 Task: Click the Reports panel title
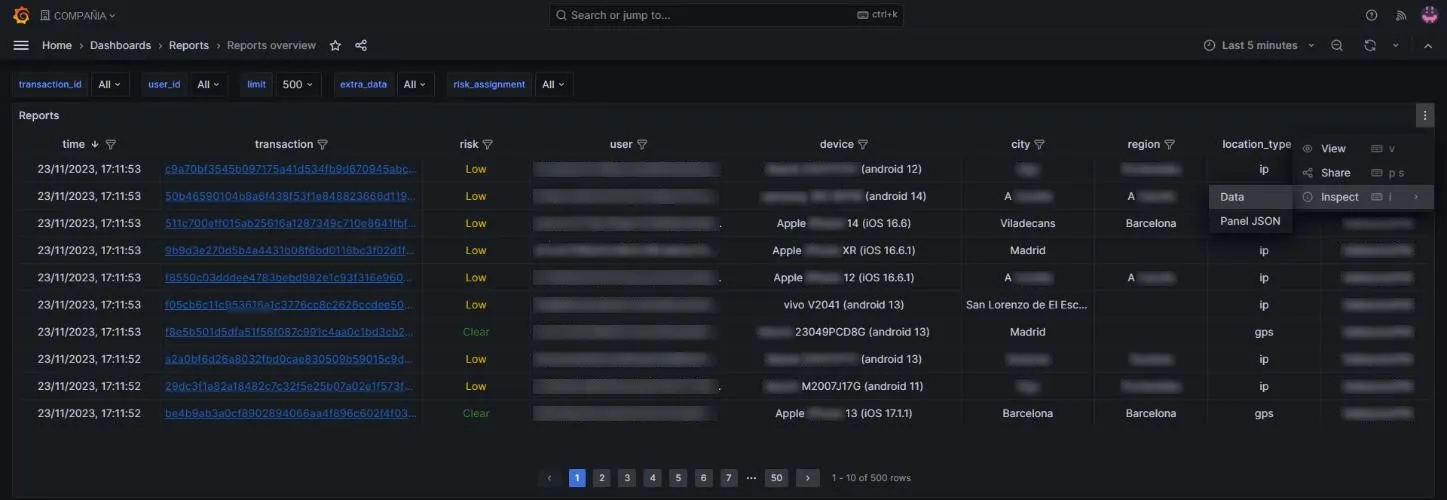click(39, 115)
